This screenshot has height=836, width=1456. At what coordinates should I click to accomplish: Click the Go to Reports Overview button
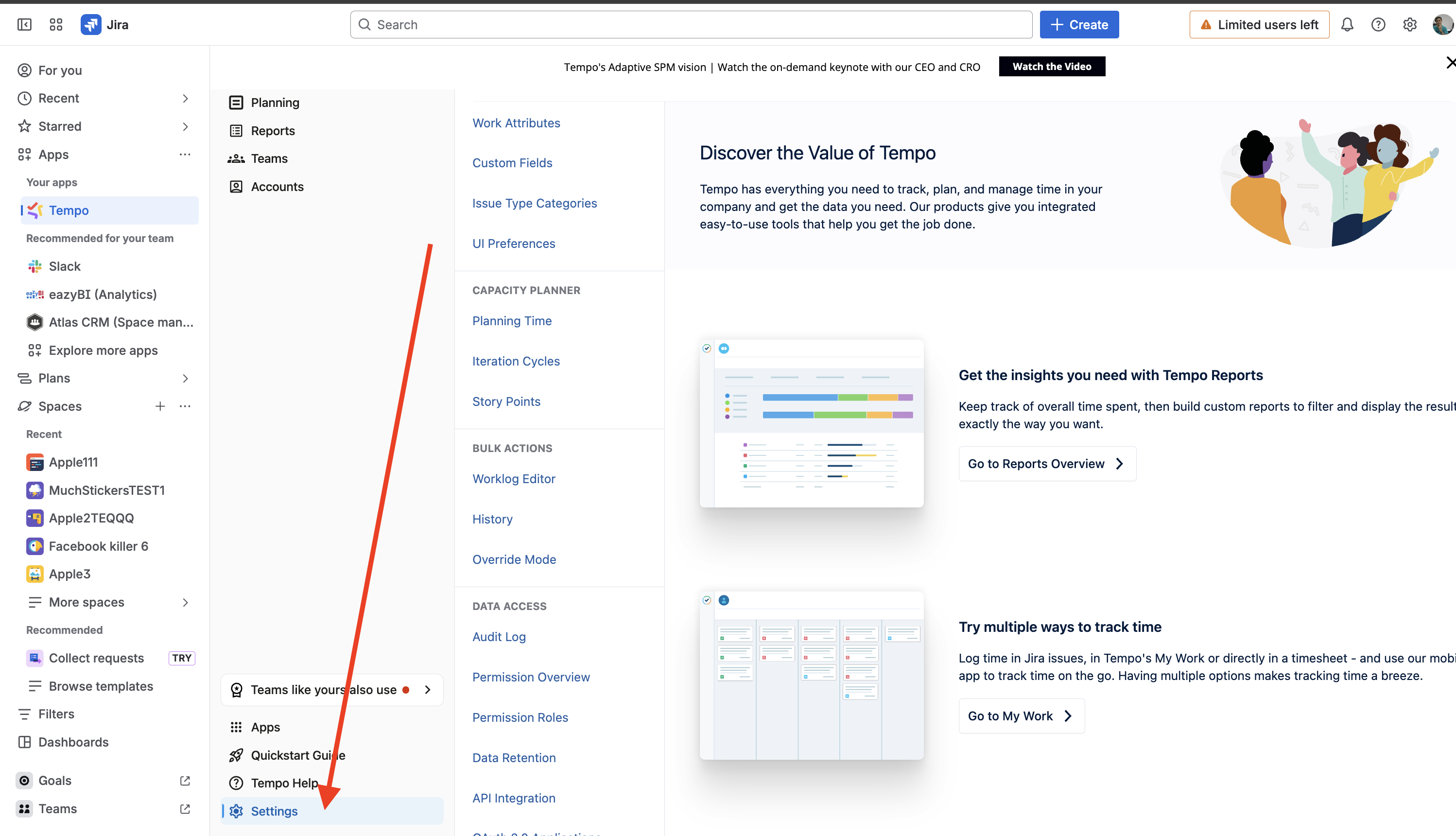tap(1047, 464)
